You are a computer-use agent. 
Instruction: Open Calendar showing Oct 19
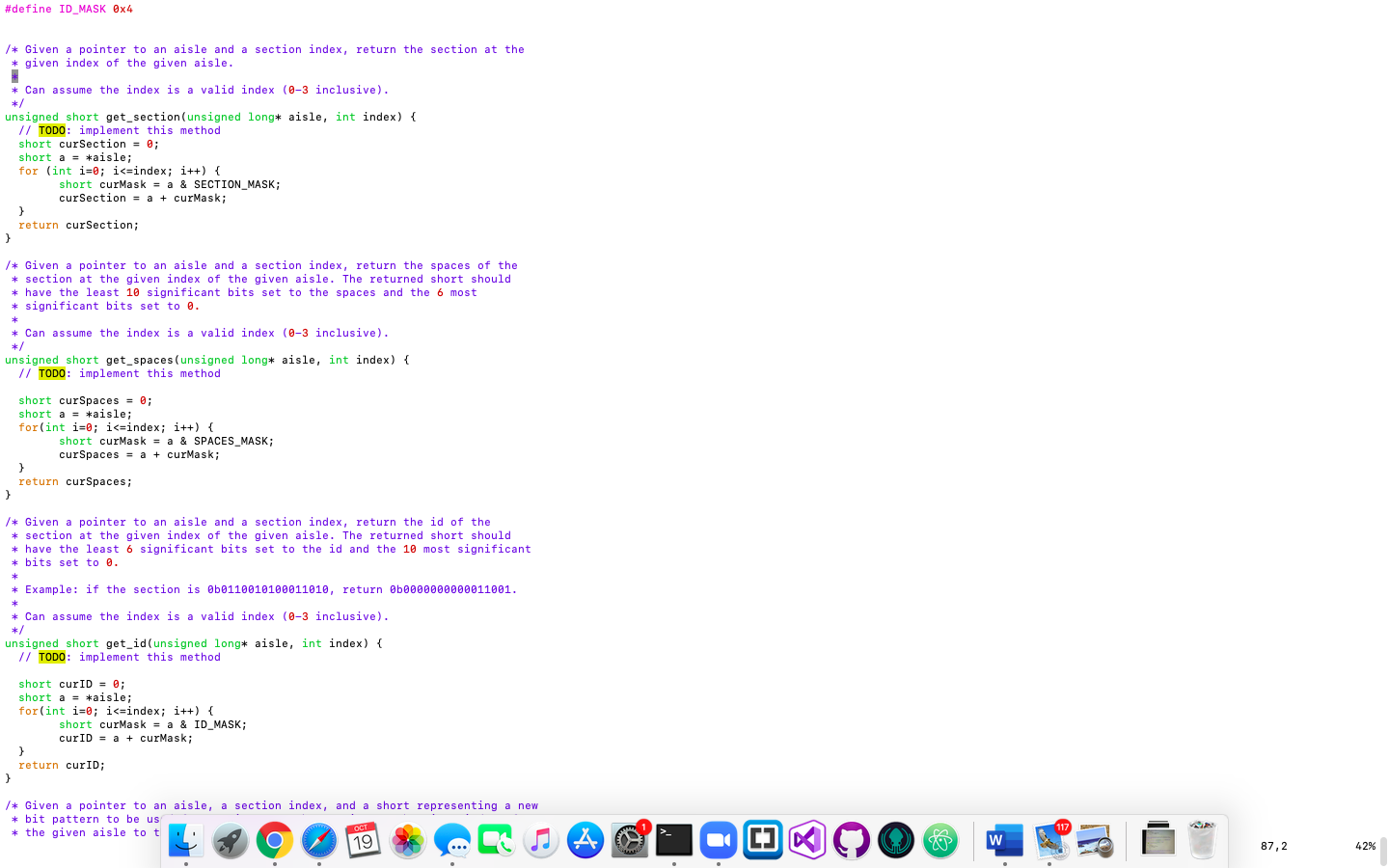pos(362,840)
